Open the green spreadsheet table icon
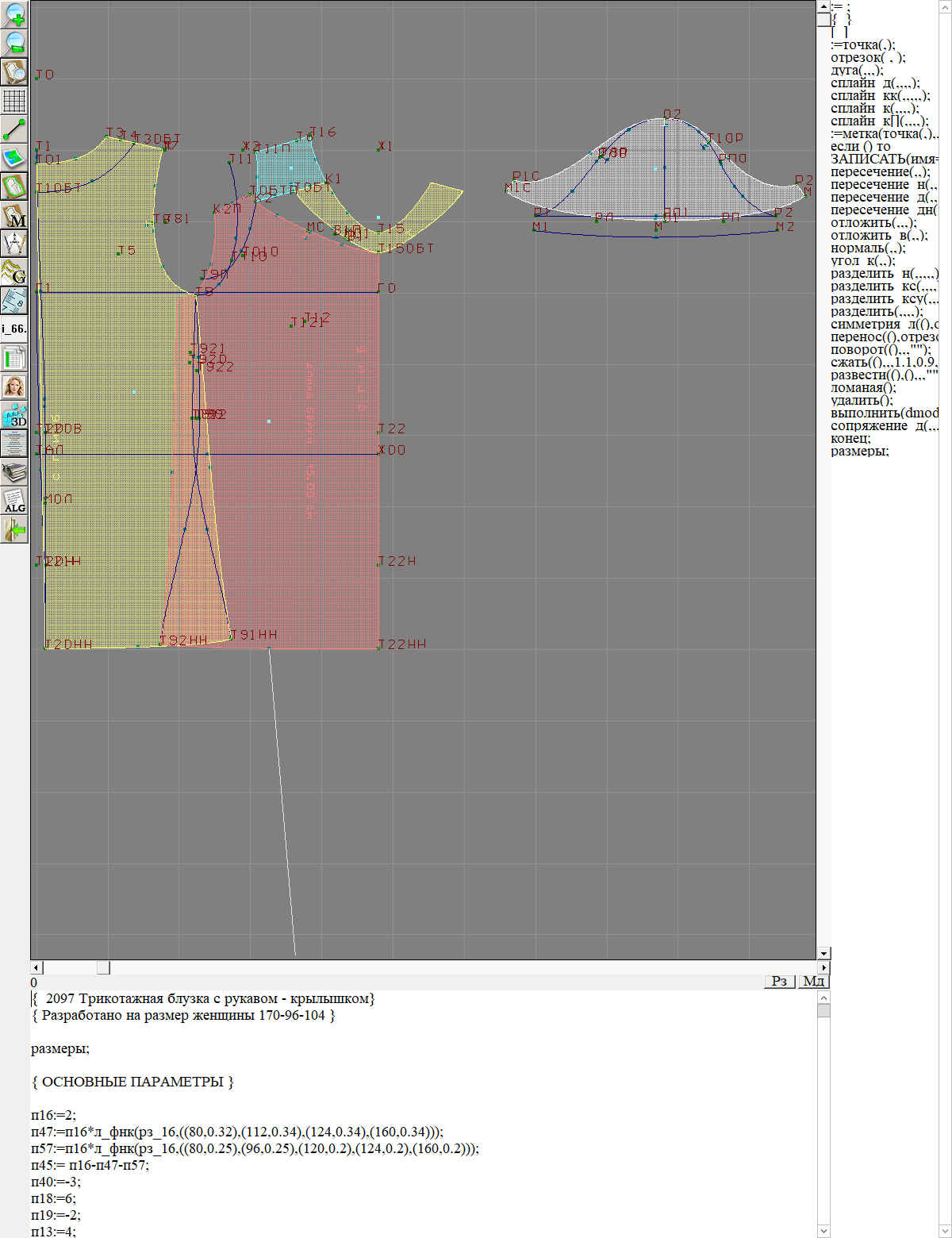Viewport: 952px width, 1238px height. click(x=14, y=358)
